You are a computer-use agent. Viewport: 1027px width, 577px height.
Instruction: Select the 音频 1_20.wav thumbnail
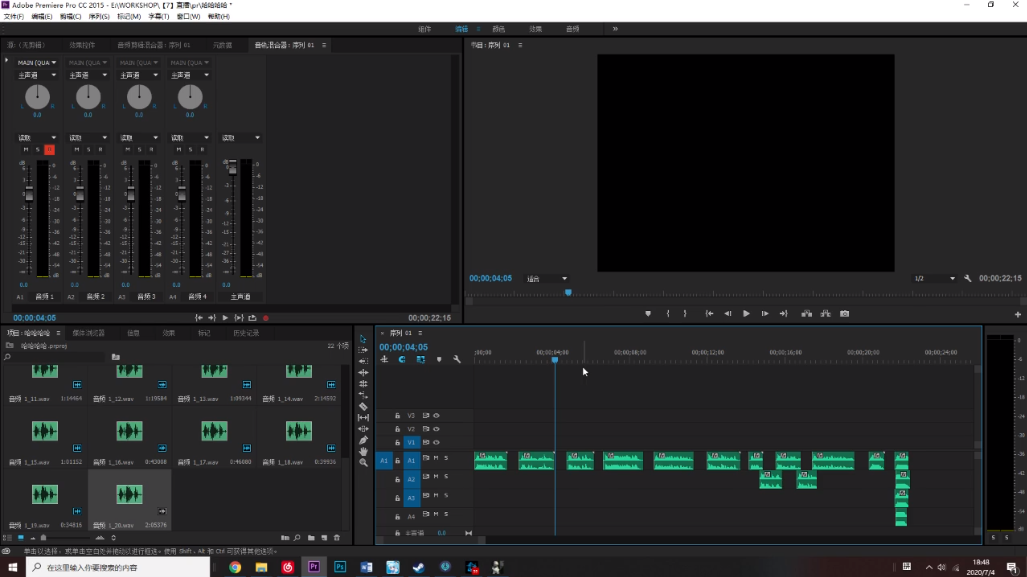(129, 494)
